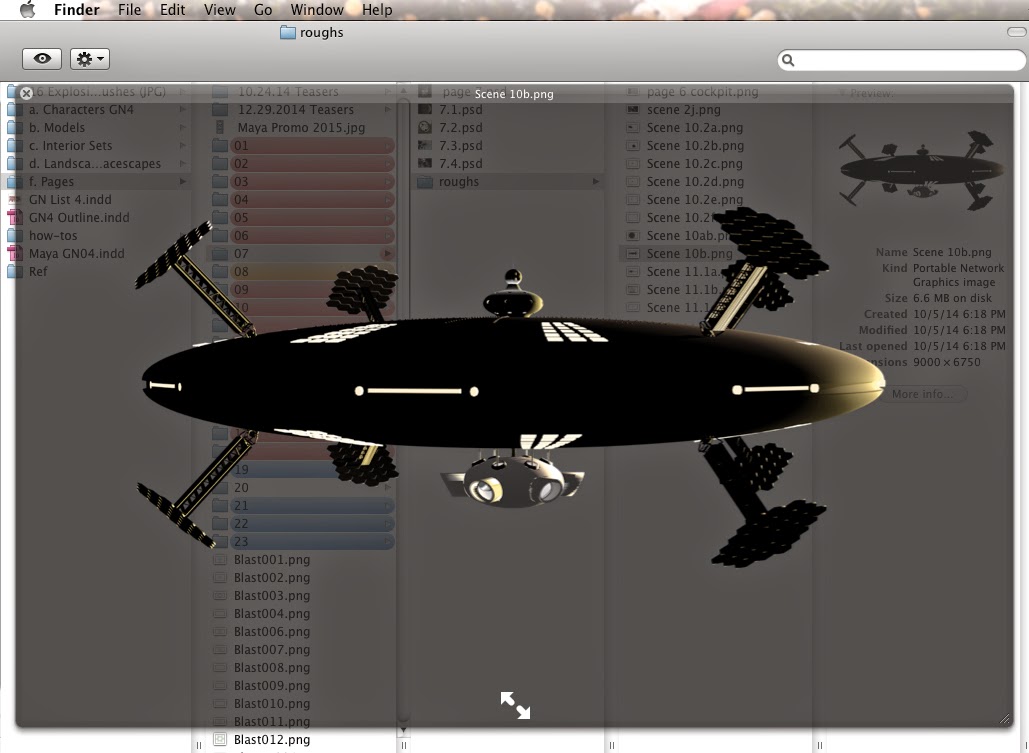Open the File menu
The width and height of the screenshot is (1029, 753).
pyautogui.click(x=129, y=10)
